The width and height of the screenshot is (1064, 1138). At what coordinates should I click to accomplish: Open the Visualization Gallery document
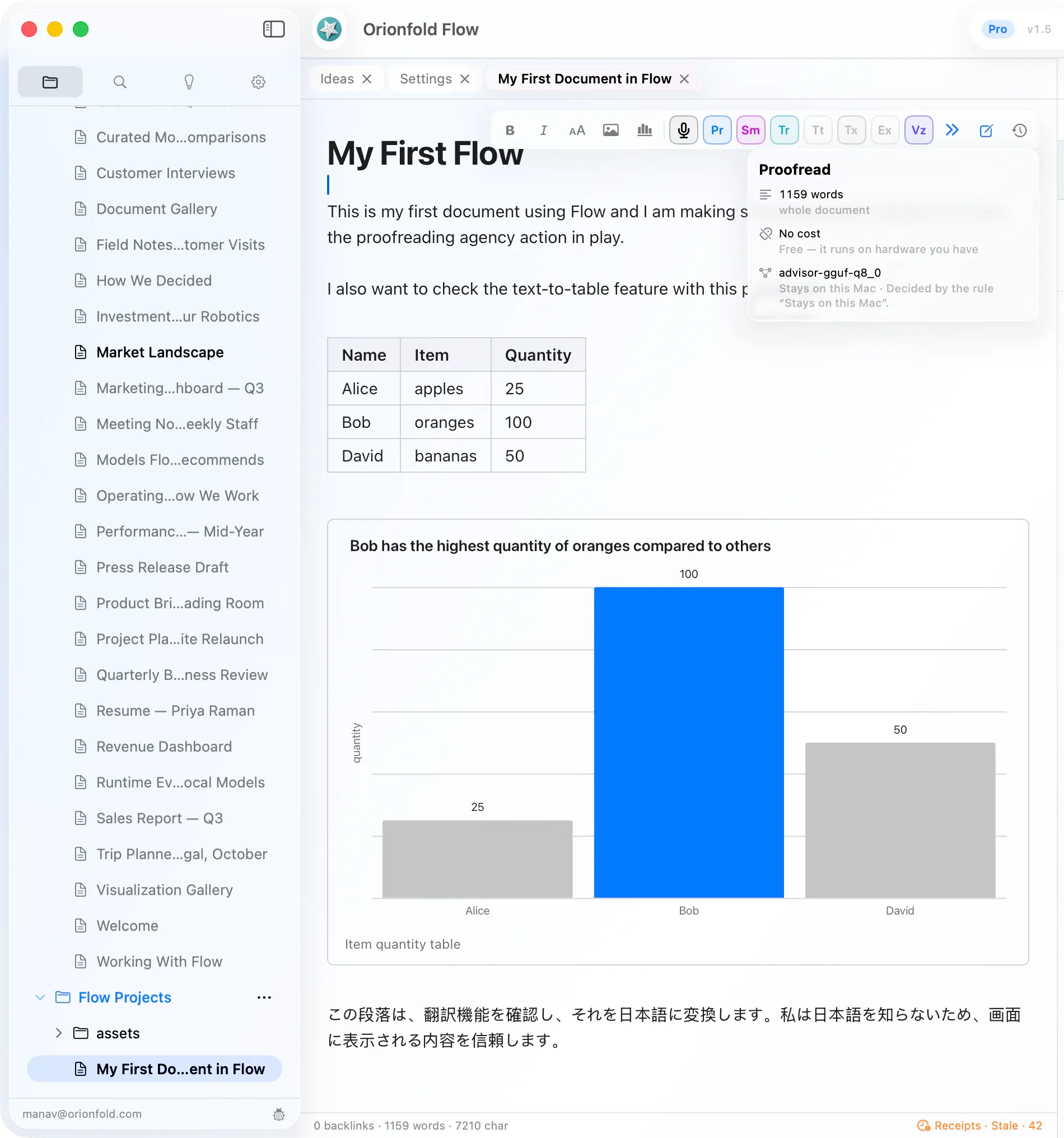[155, 890]
